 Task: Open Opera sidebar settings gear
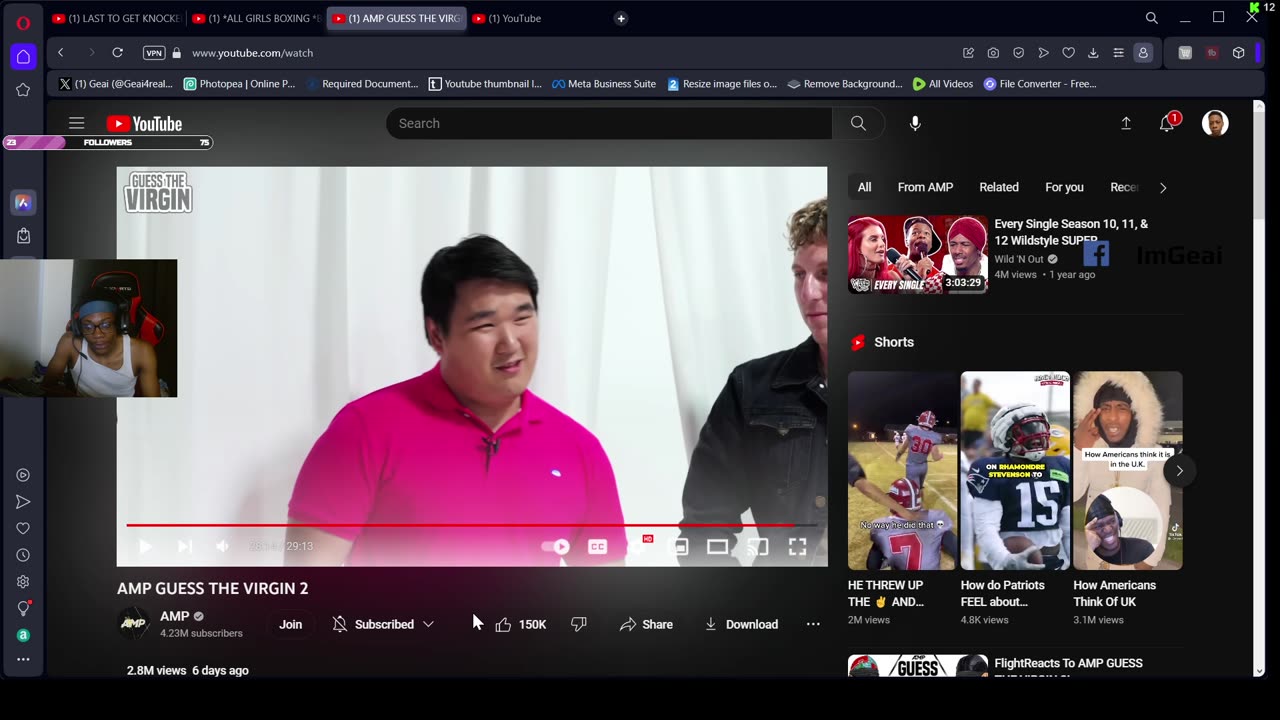point(23,582)
